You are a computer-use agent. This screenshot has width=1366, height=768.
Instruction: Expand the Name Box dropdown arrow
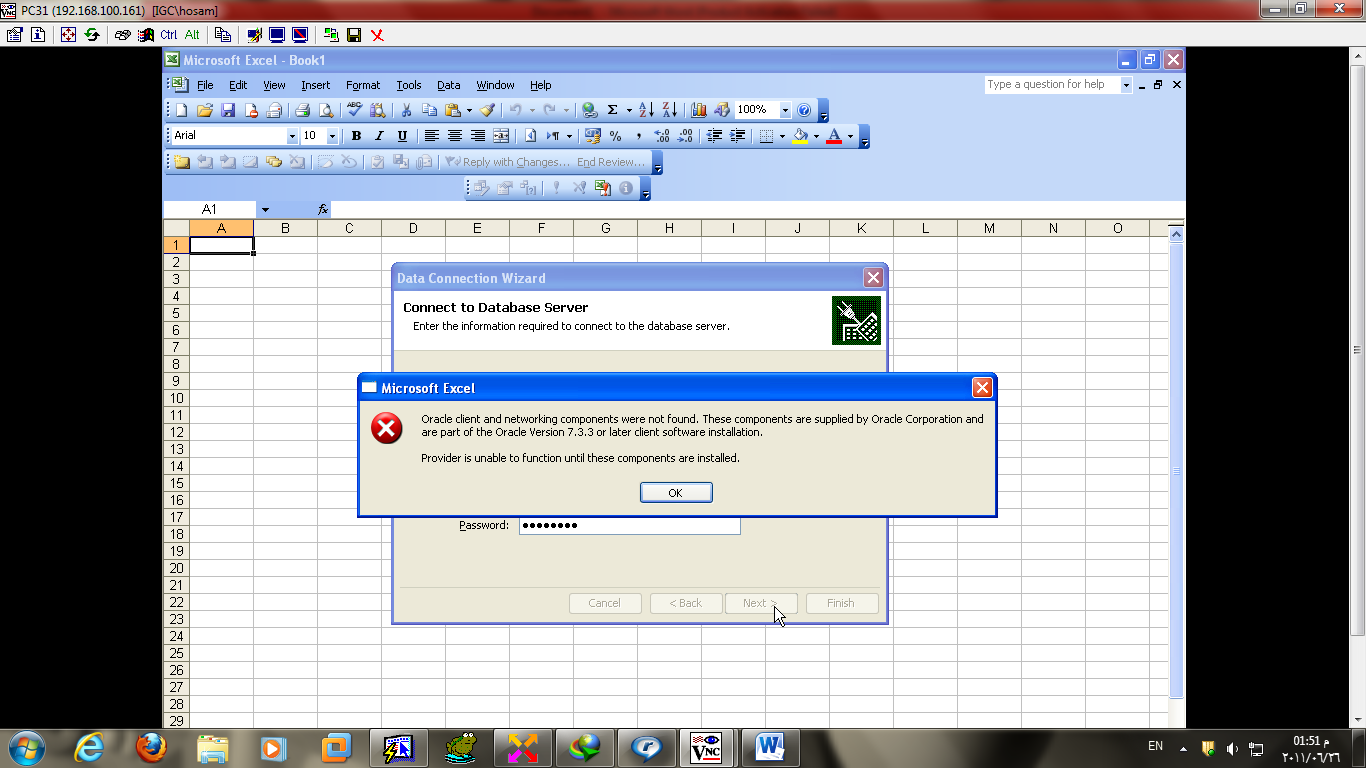[265, 210]
